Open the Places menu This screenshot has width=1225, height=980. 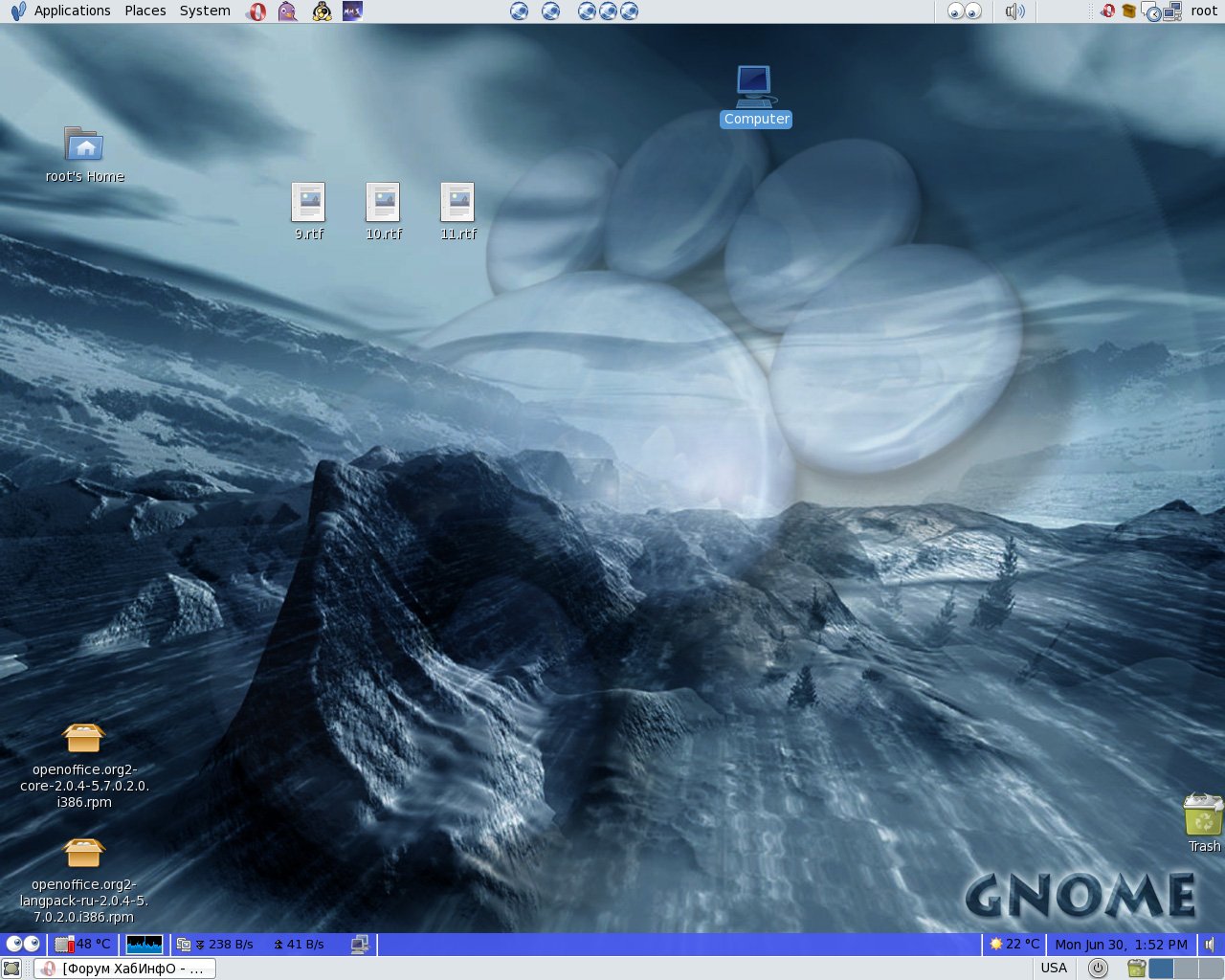pos(145,11)
